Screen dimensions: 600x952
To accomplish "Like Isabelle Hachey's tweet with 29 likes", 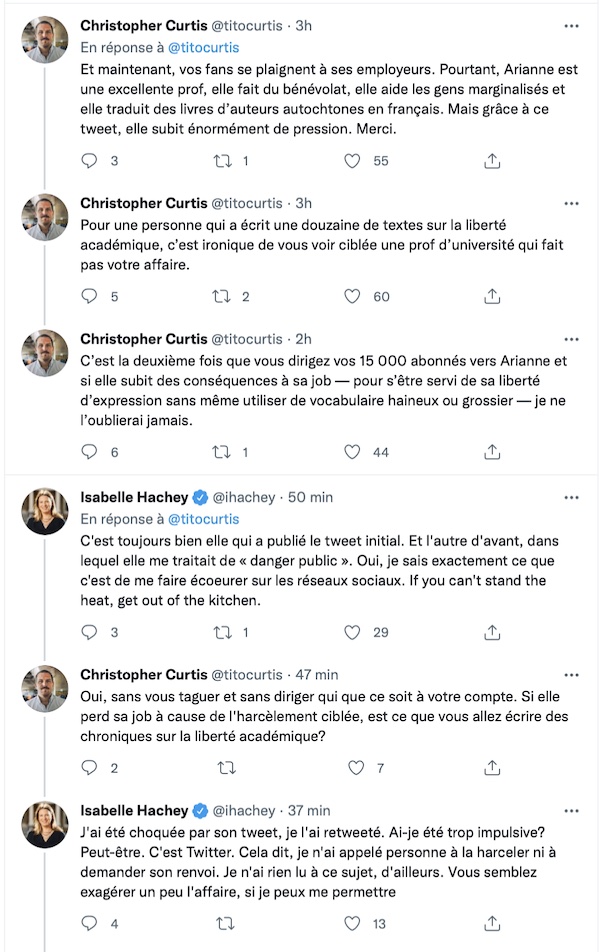I will pyautogui.click(x=352, y=632).
